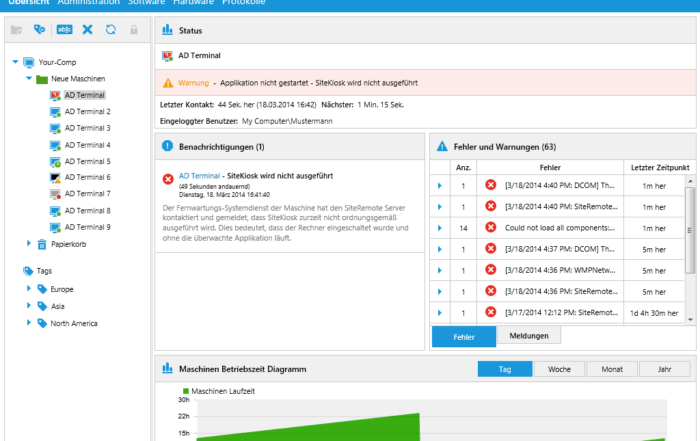Click the new folder toolbar icon
The width and height of the screenshot is (700, 441).
click(16, 30)
